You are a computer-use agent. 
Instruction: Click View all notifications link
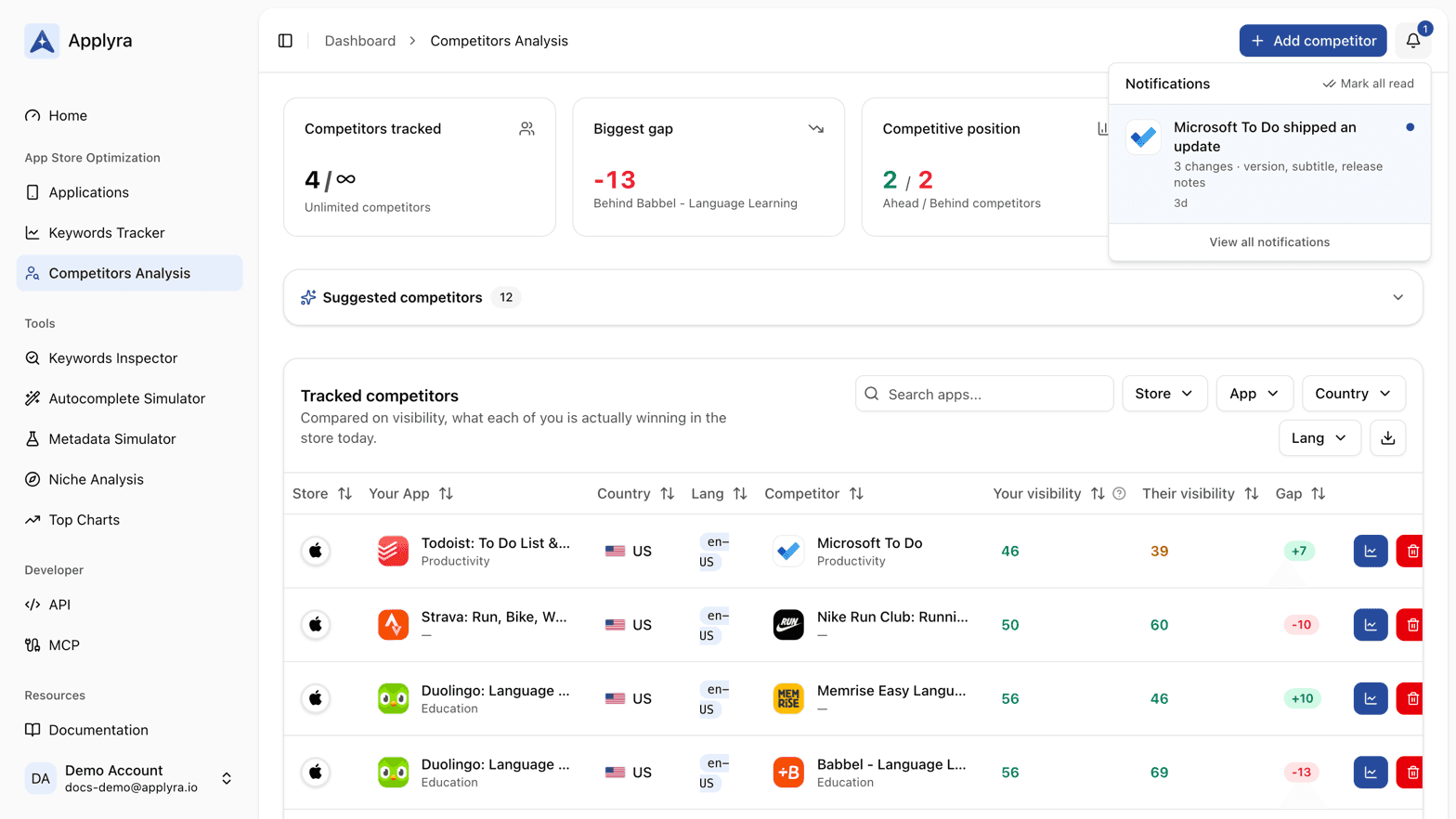pos(1269,242)
